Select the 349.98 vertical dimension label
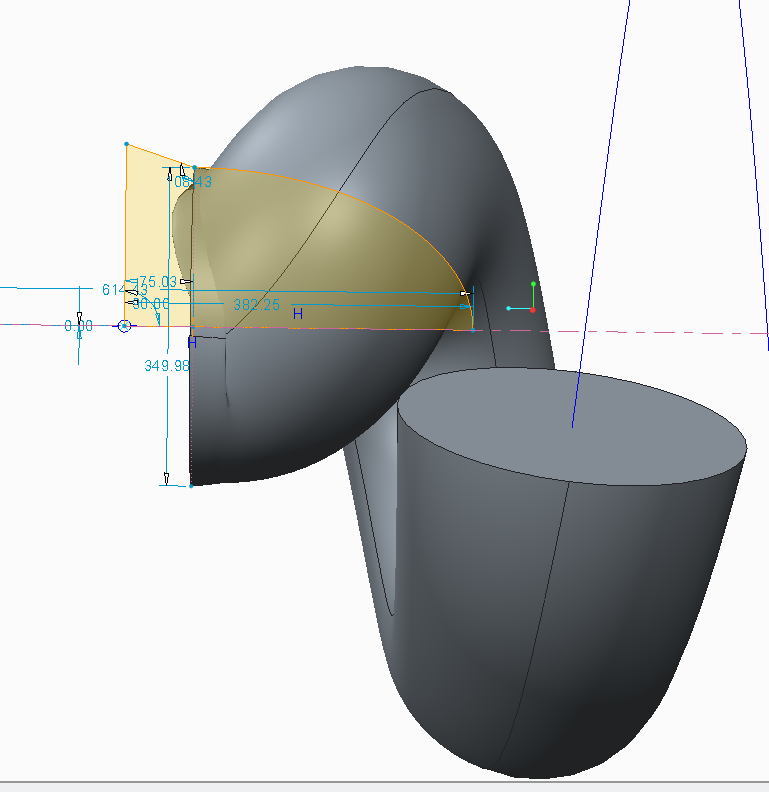The width and height of the screenshot is (769, 792). click(x=167, y=366)
